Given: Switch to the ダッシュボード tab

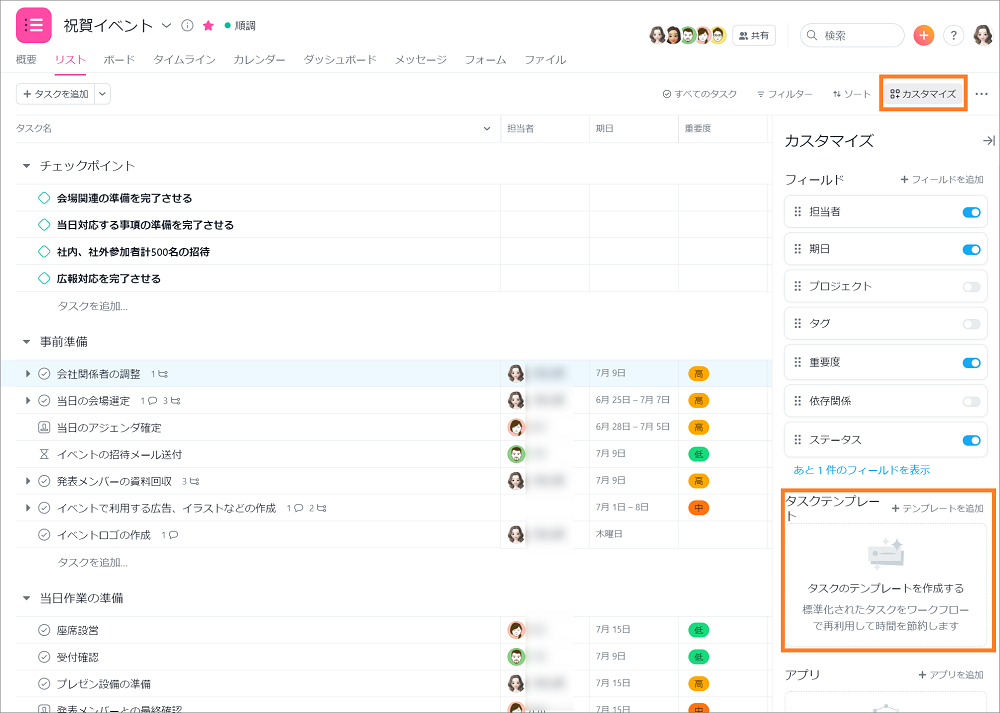Looking at the screenshot, I should coord(340,59).
